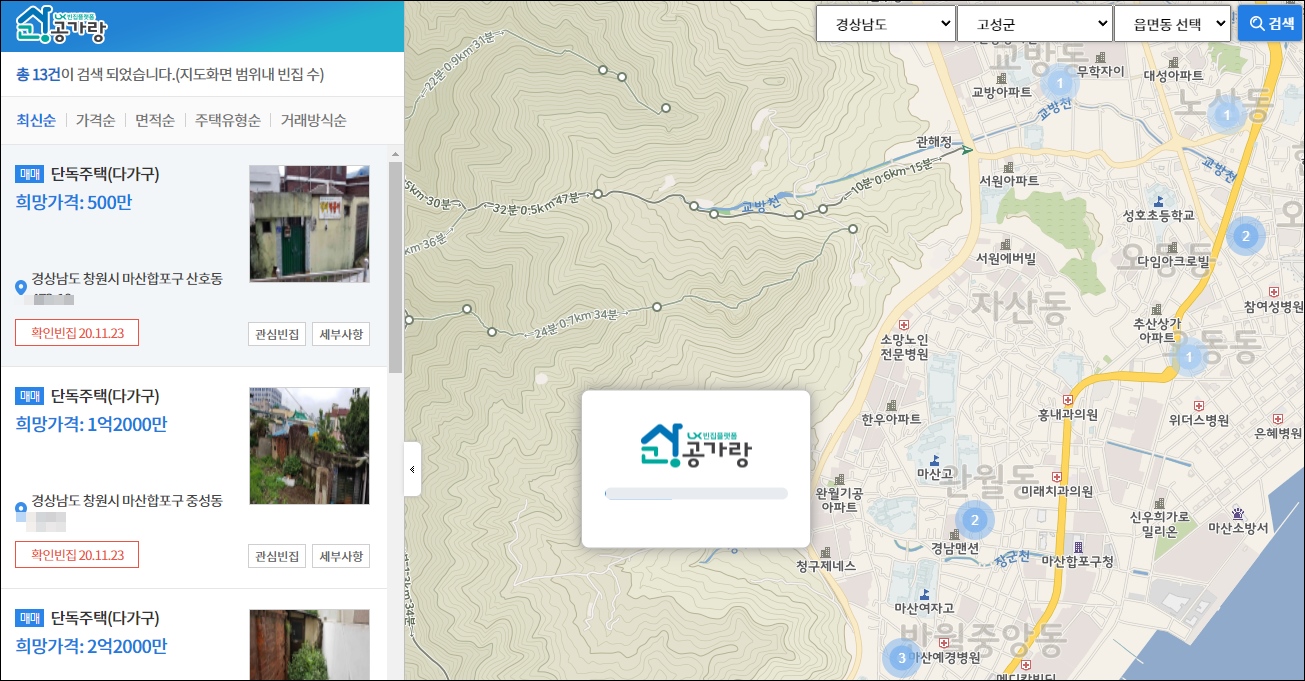This screenshot has width=1305, height=681.
Task: Click map marker 2 near 다임아크로빌
Action: [x=1245, y=236]
